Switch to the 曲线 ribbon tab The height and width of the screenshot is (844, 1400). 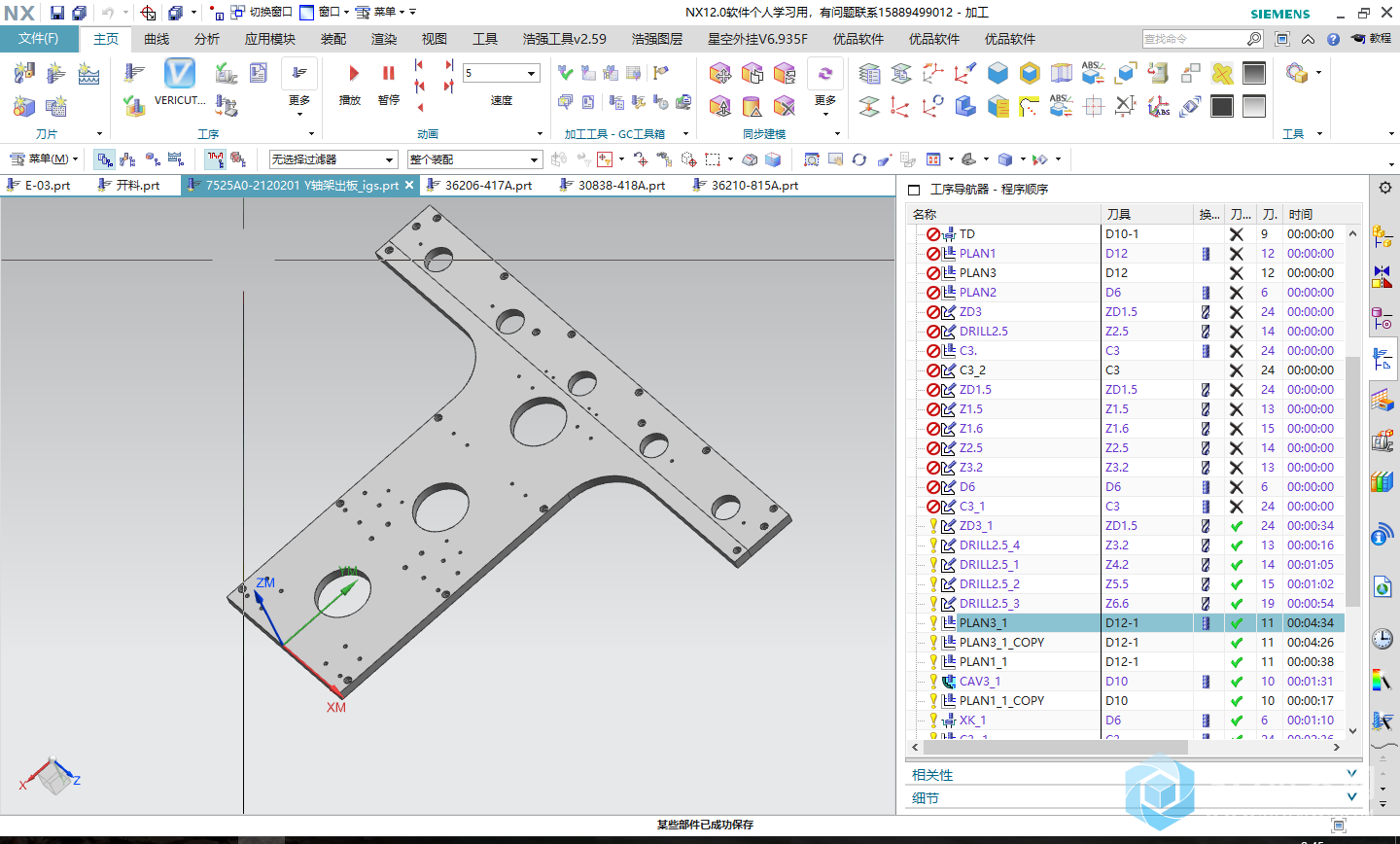coord(157,39)
